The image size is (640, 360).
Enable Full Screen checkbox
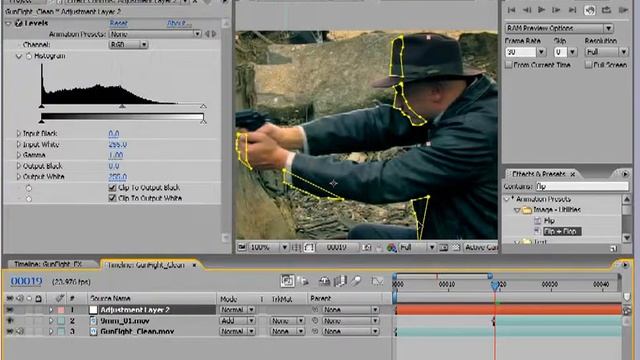pyautogui.click(x=588, y=65)
